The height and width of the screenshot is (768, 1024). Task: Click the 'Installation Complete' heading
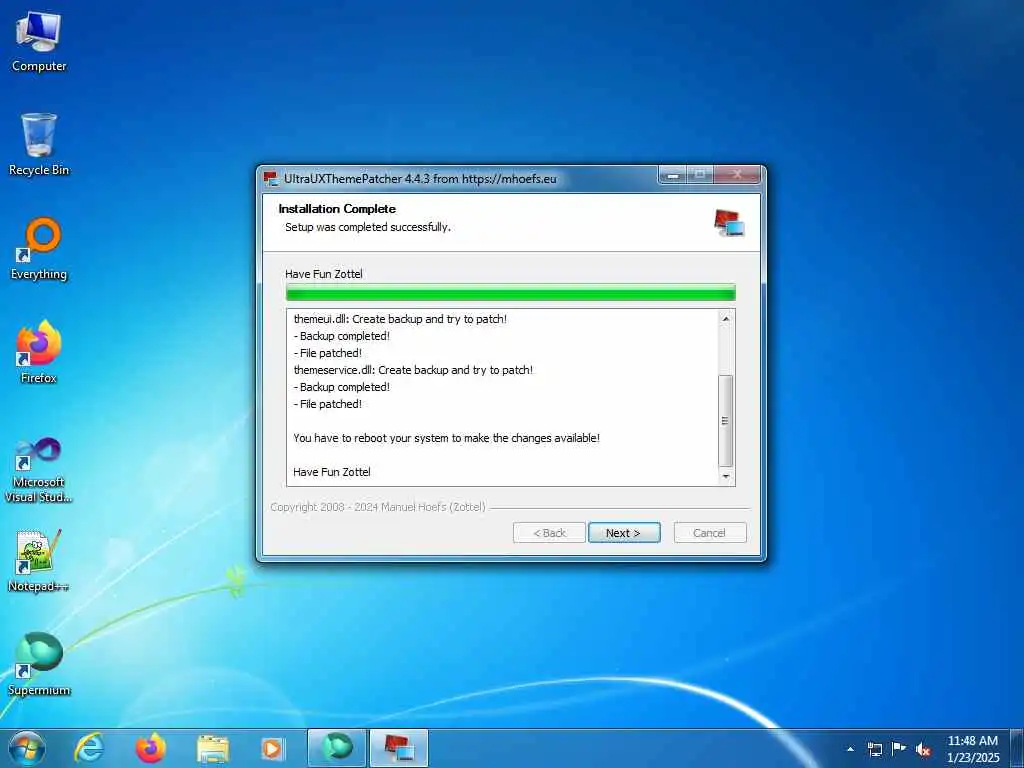[337, 209]
